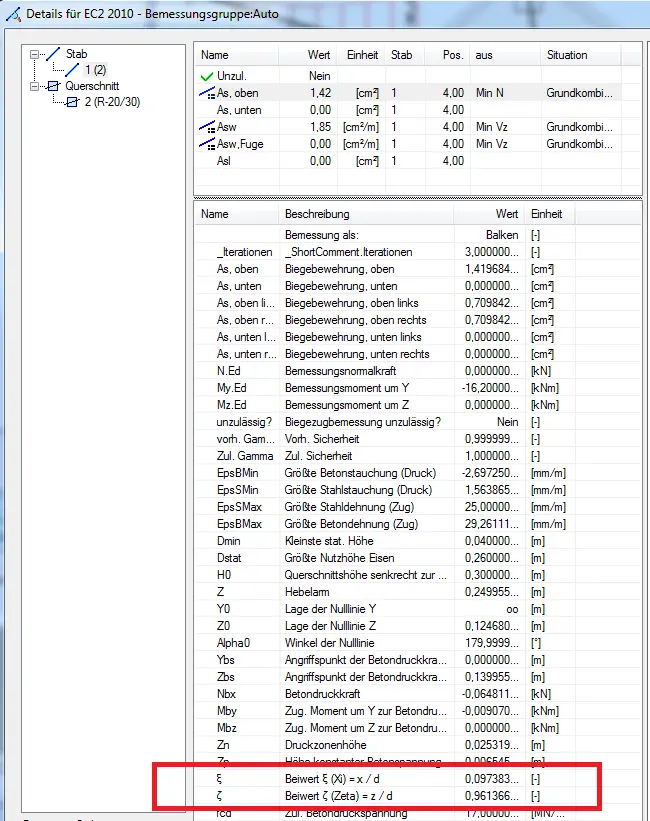Select the Vorh. Sicherheit row
The height and width of the screenshot is (821, 650).
(385, 439)
